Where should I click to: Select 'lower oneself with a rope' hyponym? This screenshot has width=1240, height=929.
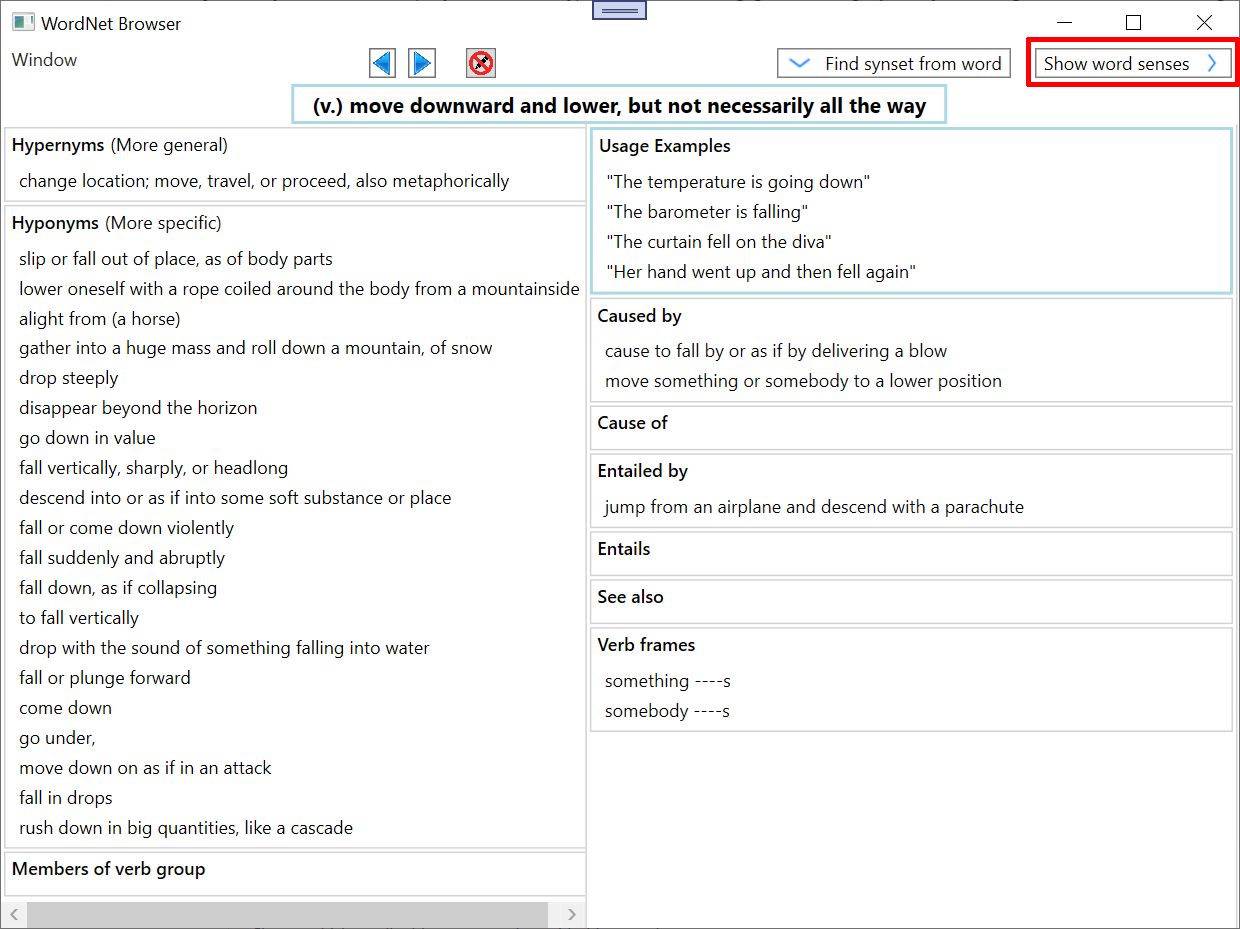click(299, 289)
